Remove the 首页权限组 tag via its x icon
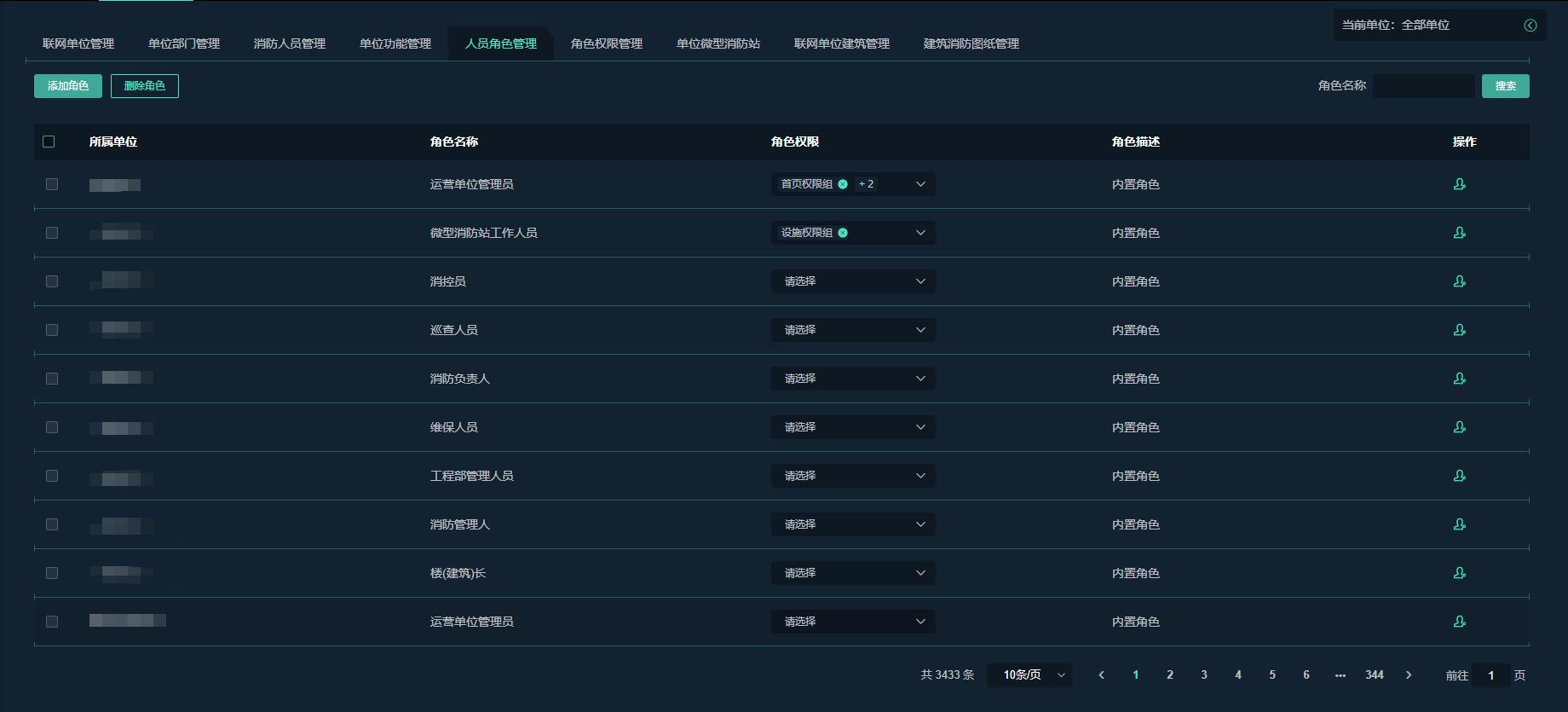The height and width of the screenshot is (712, 1568). [843, 184]
